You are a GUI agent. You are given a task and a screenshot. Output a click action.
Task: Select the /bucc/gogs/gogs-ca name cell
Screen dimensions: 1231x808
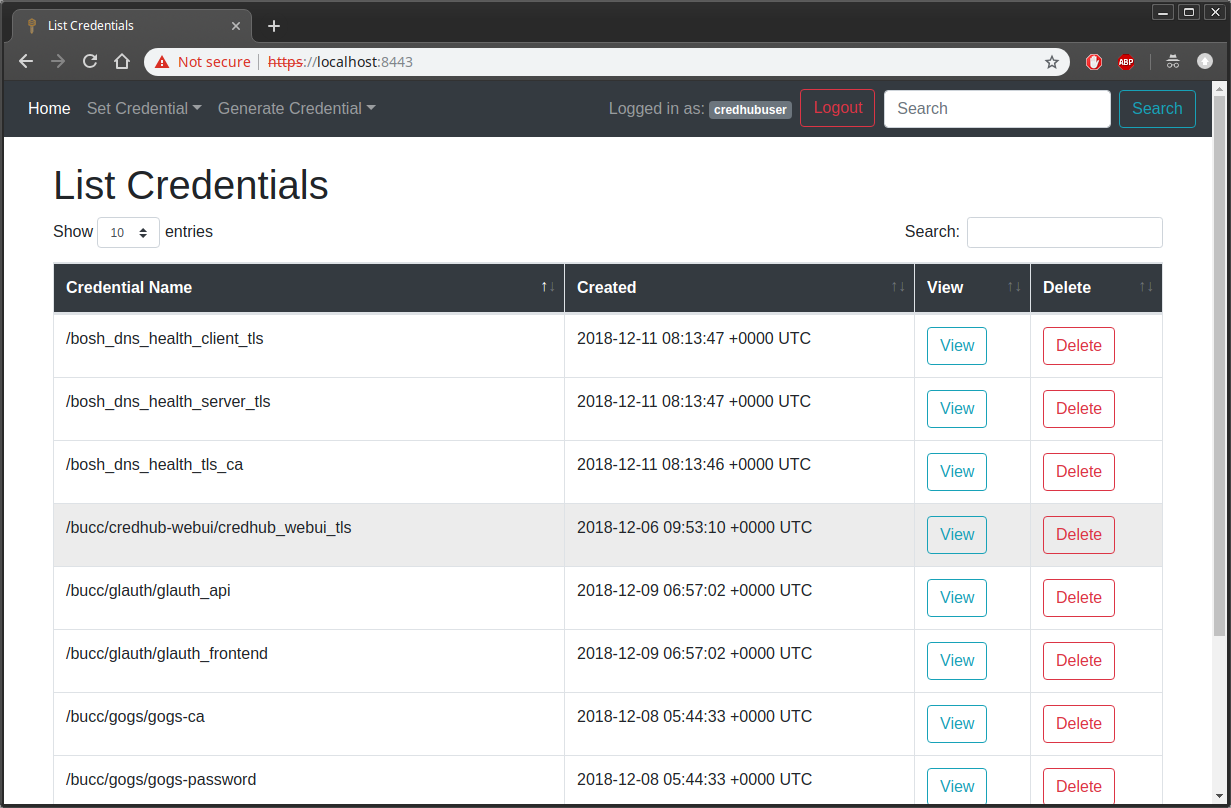tap(309, 724)
